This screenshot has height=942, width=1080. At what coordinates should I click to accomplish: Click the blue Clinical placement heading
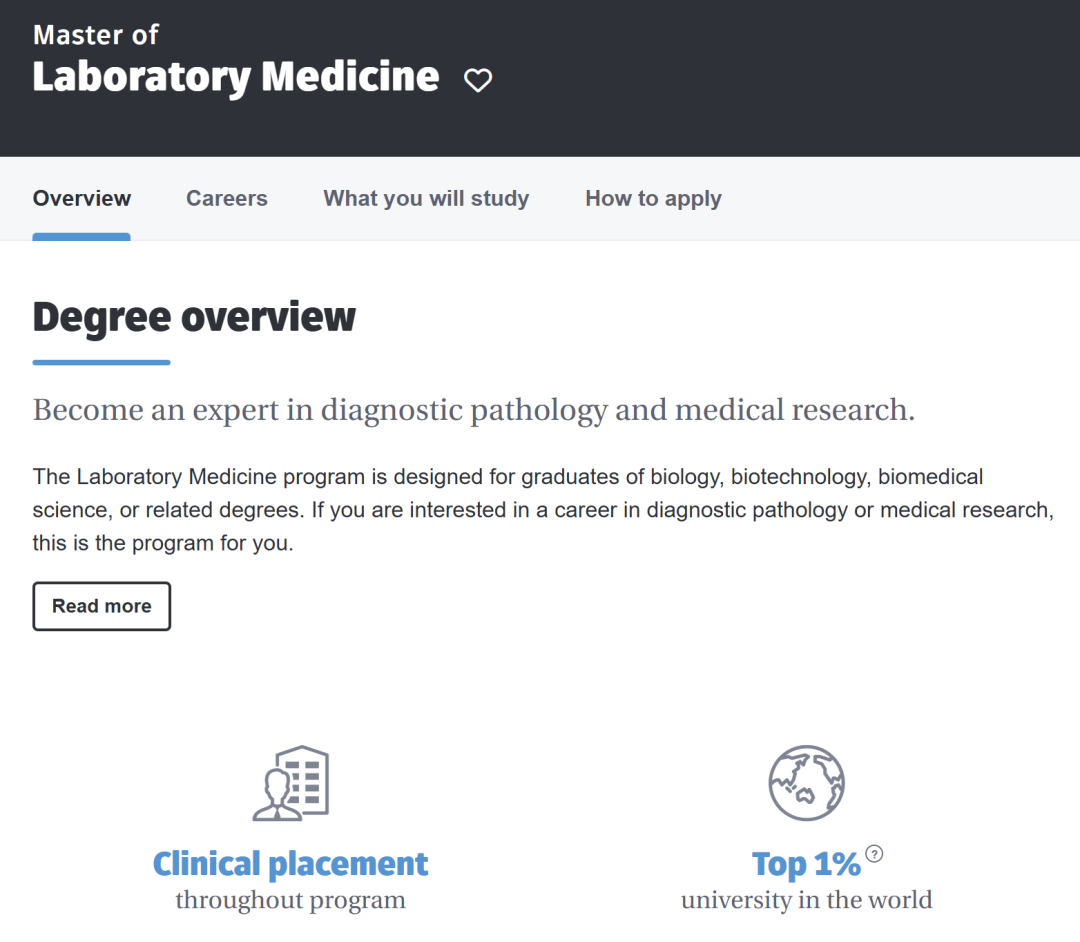tap(290, 864)
